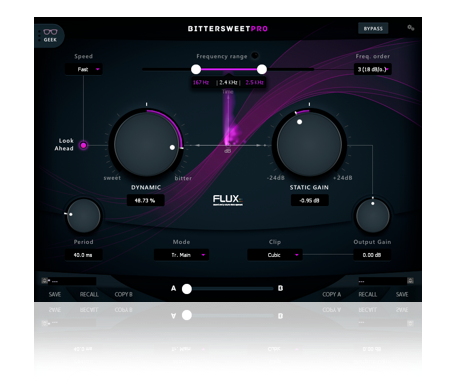Image resolution: width=455 pixels, height=390 pixels.
Task: Click the Period value field showing 40.0 ms
Action: (x=83, y=255)
